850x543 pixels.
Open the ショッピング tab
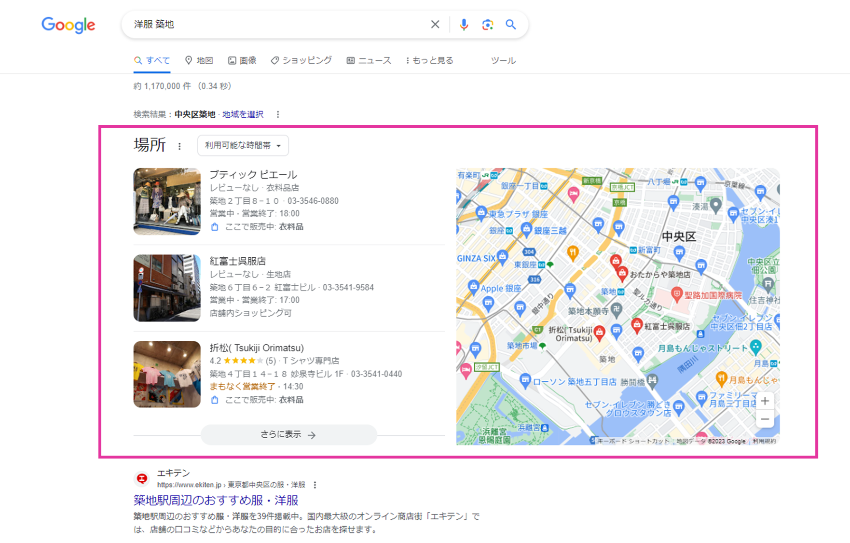[301, 61]
